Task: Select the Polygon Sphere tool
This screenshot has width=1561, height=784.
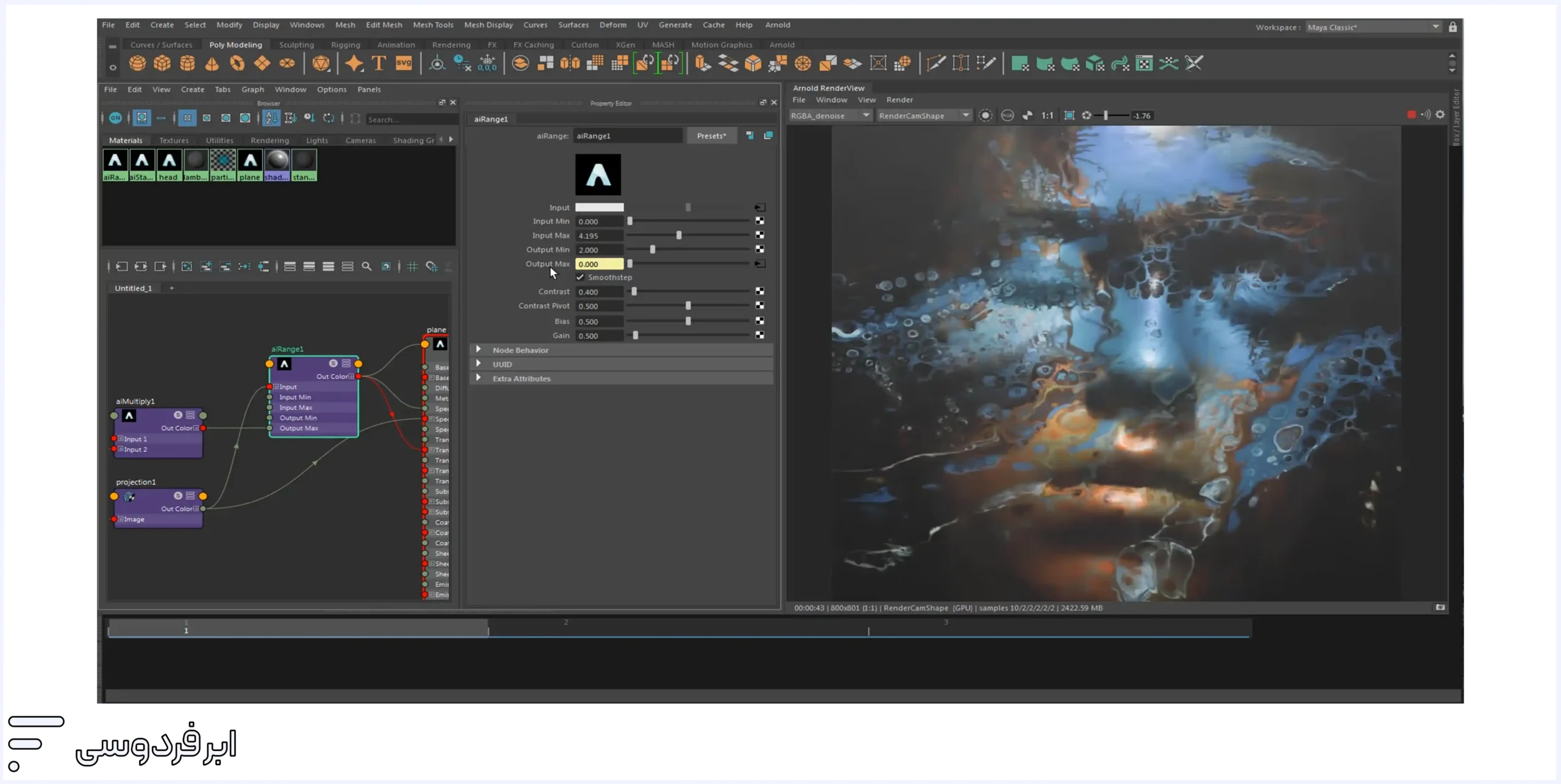Action: [137, 63]
